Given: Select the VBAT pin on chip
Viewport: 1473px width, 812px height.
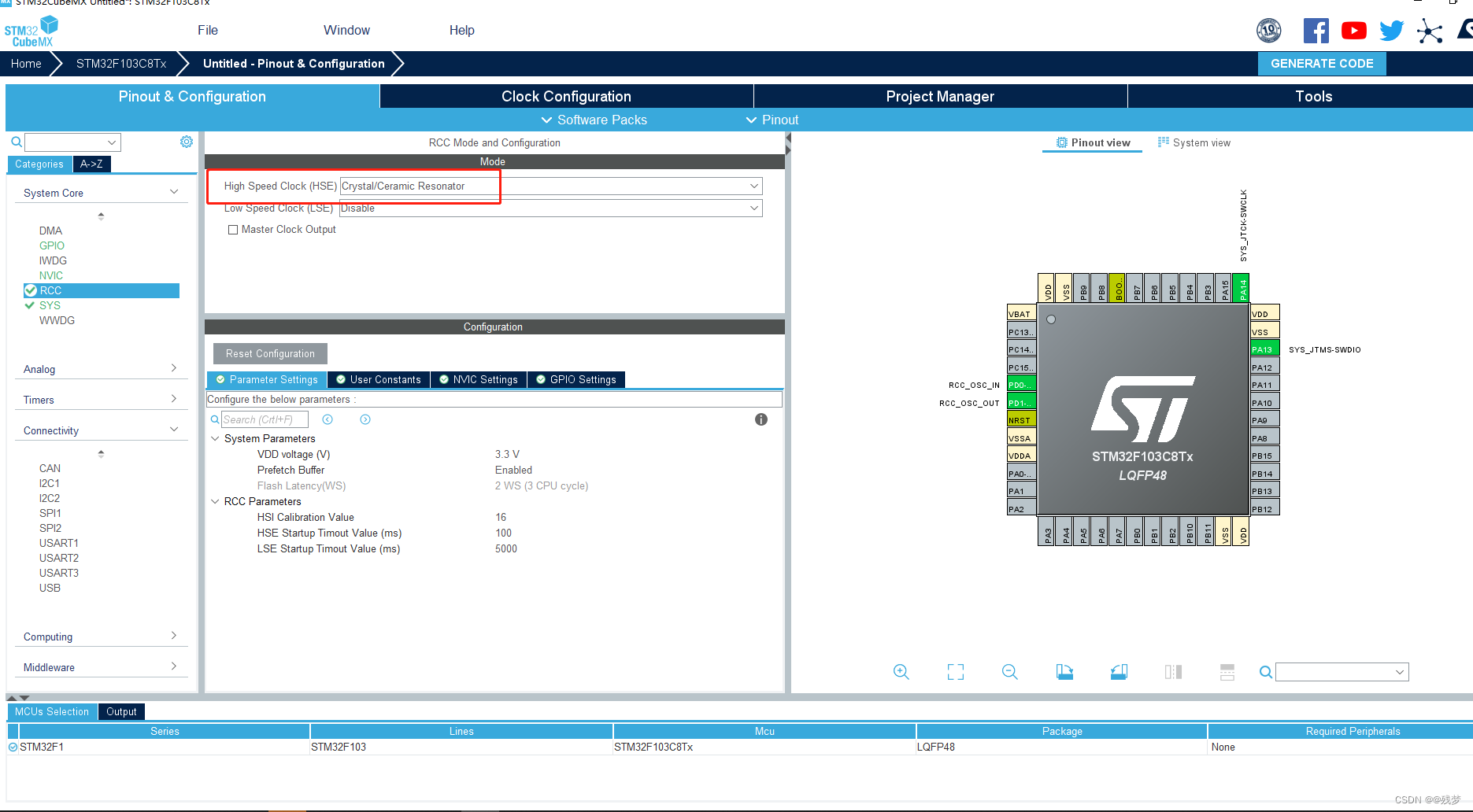Looking at the screenshot, I should click(1021, 314).
